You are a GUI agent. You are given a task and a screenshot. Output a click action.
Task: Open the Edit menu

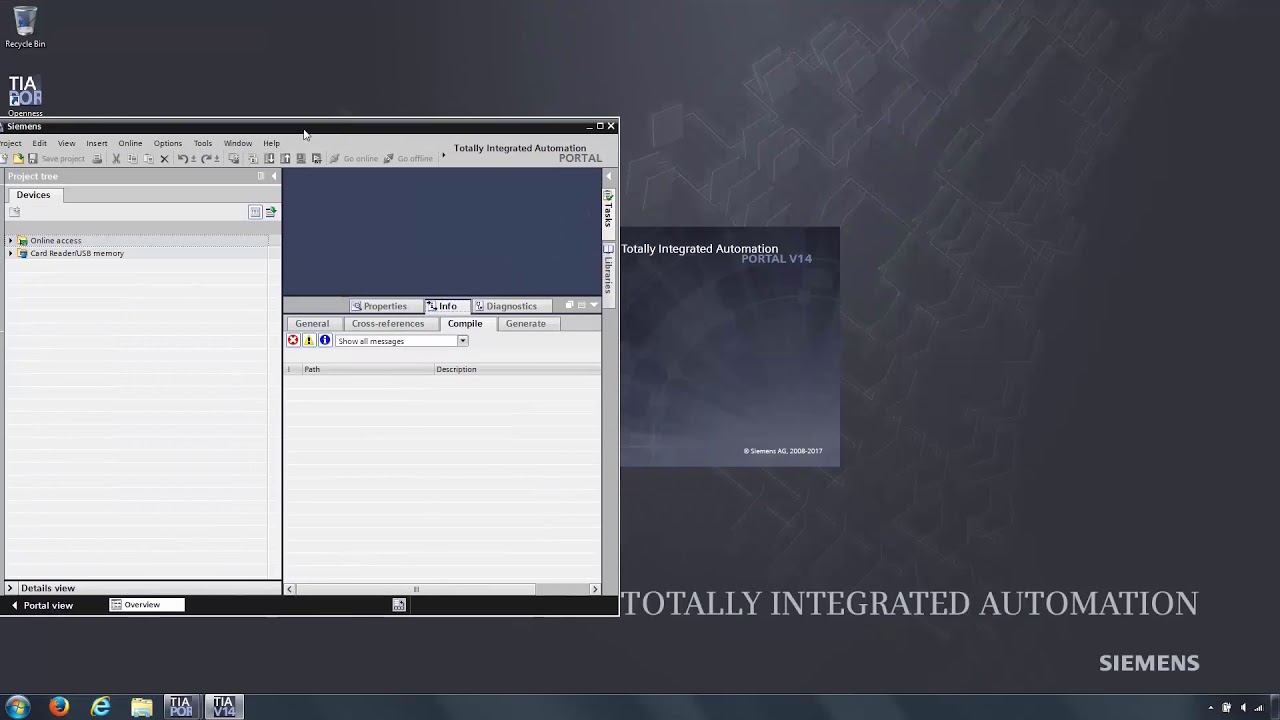click(x=39, y=143)
